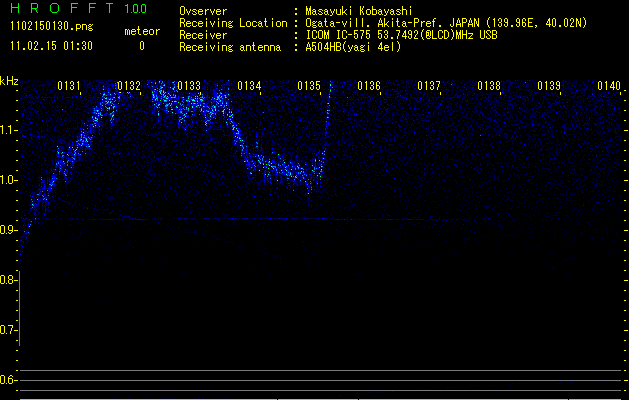
Task: Select the 0139 time marker
Action: tap(549, 87)
